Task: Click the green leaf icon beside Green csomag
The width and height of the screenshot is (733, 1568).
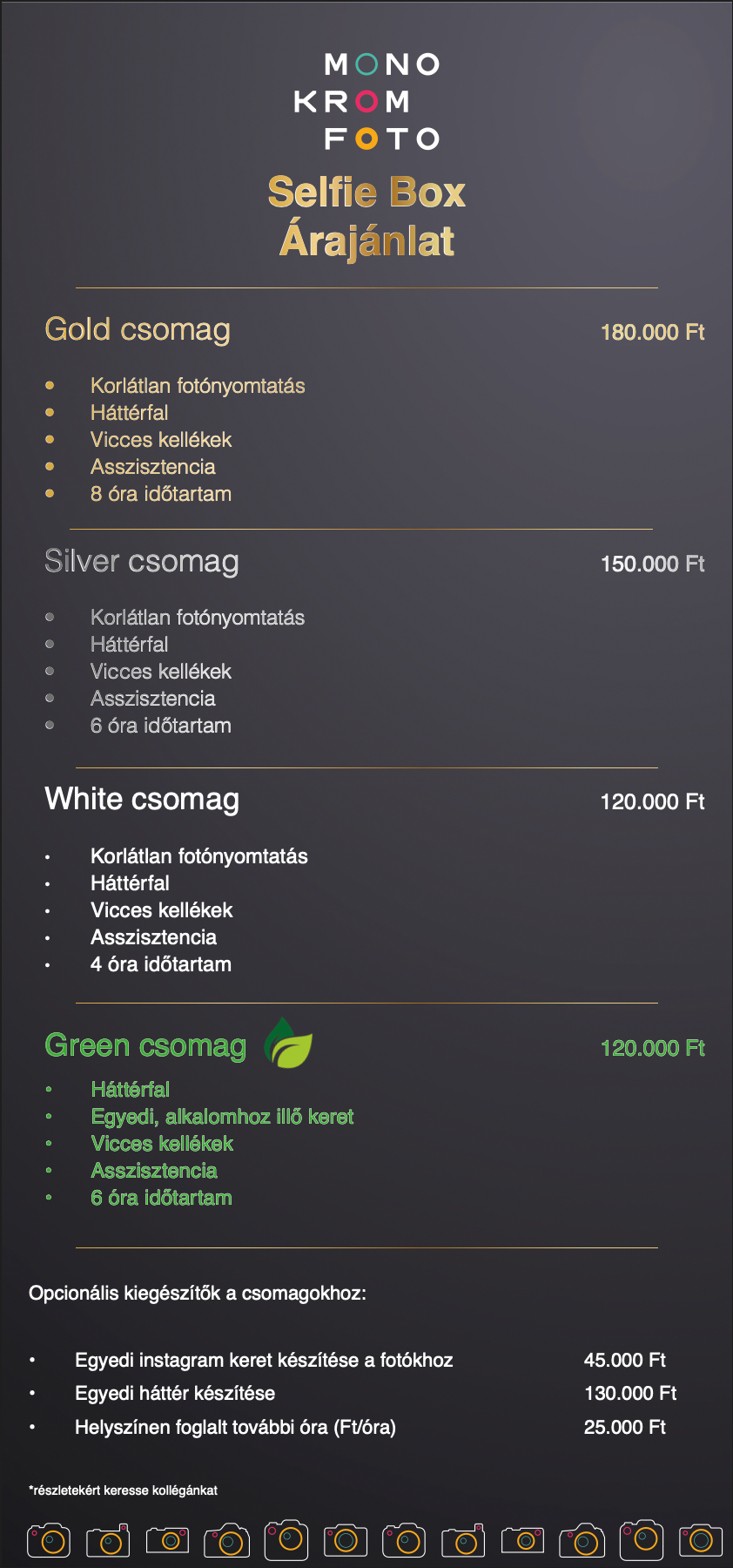Action: (x=288, y=1043)
